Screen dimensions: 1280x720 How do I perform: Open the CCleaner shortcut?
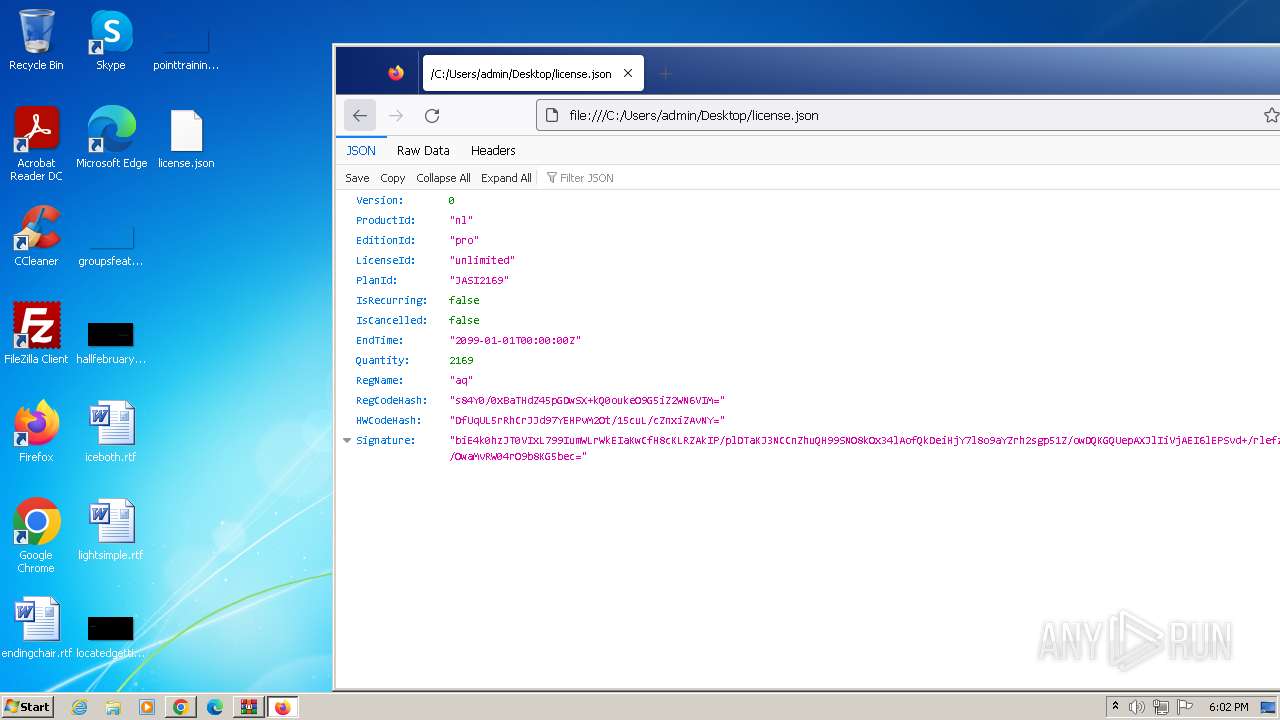[36, 236]
